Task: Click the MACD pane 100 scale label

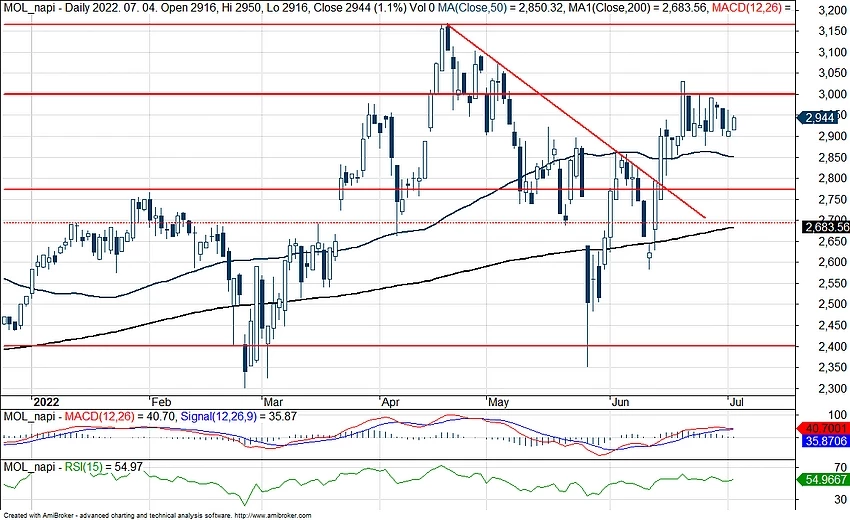Action: (839, 415)
